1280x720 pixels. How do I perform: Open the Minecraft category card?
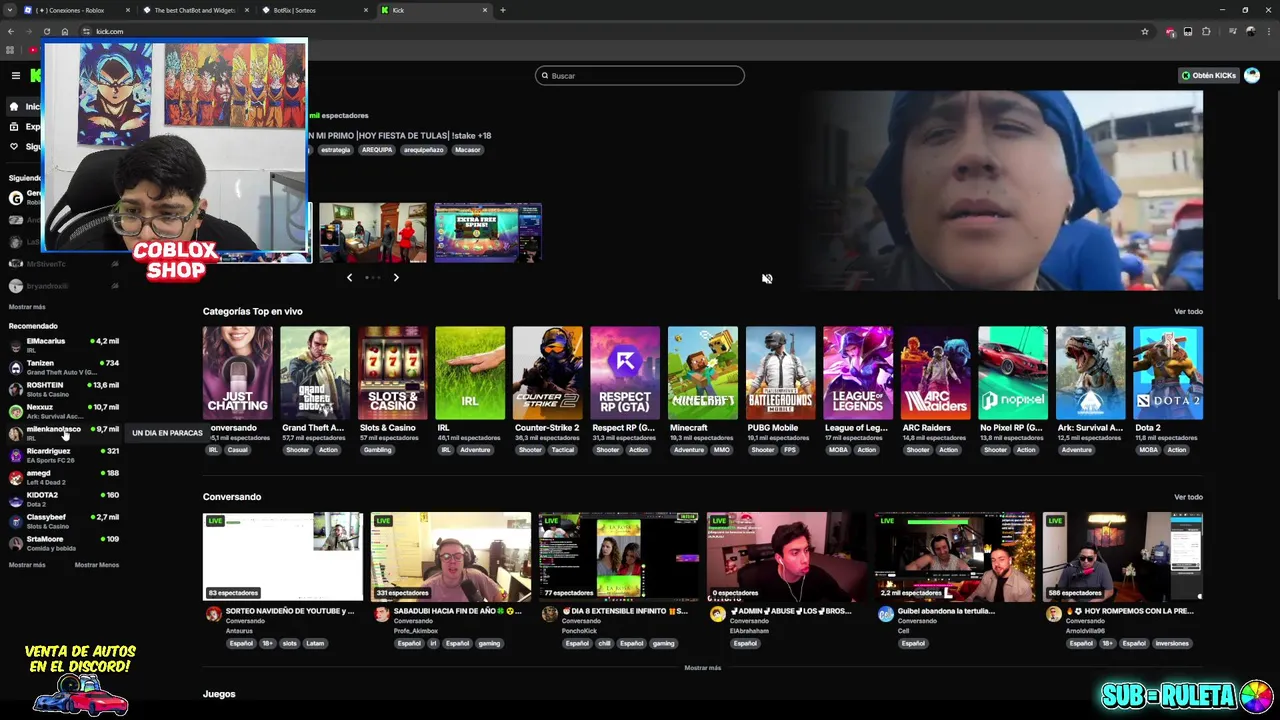703,372
